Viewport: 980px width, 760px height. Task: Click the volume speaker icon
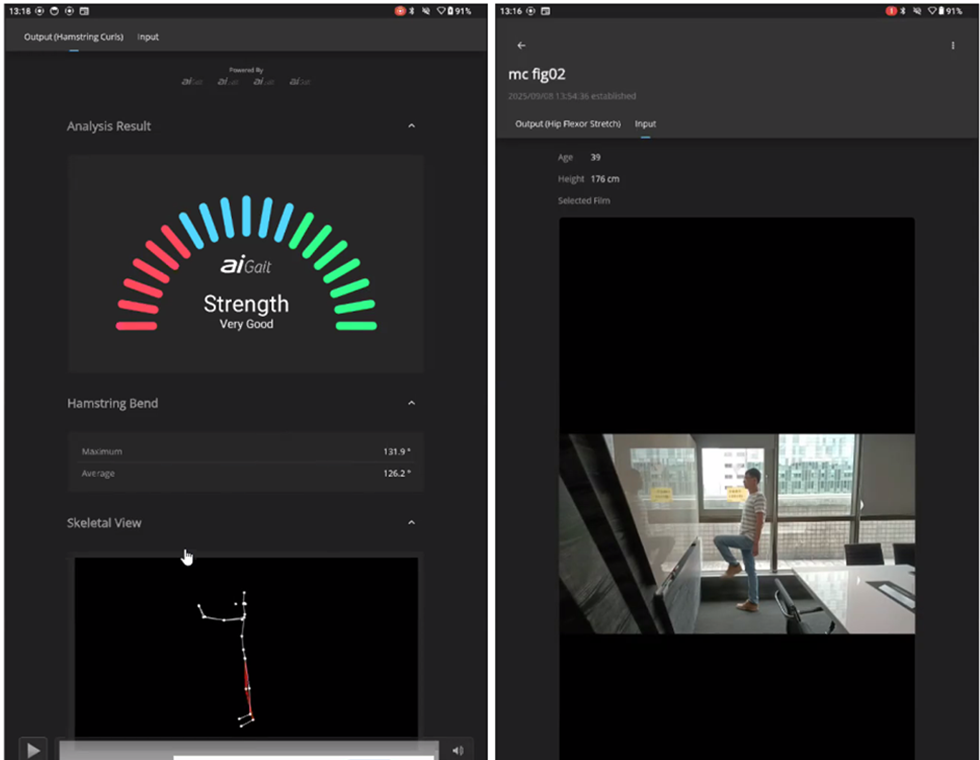pyautogui.click(x=458, y=750)
